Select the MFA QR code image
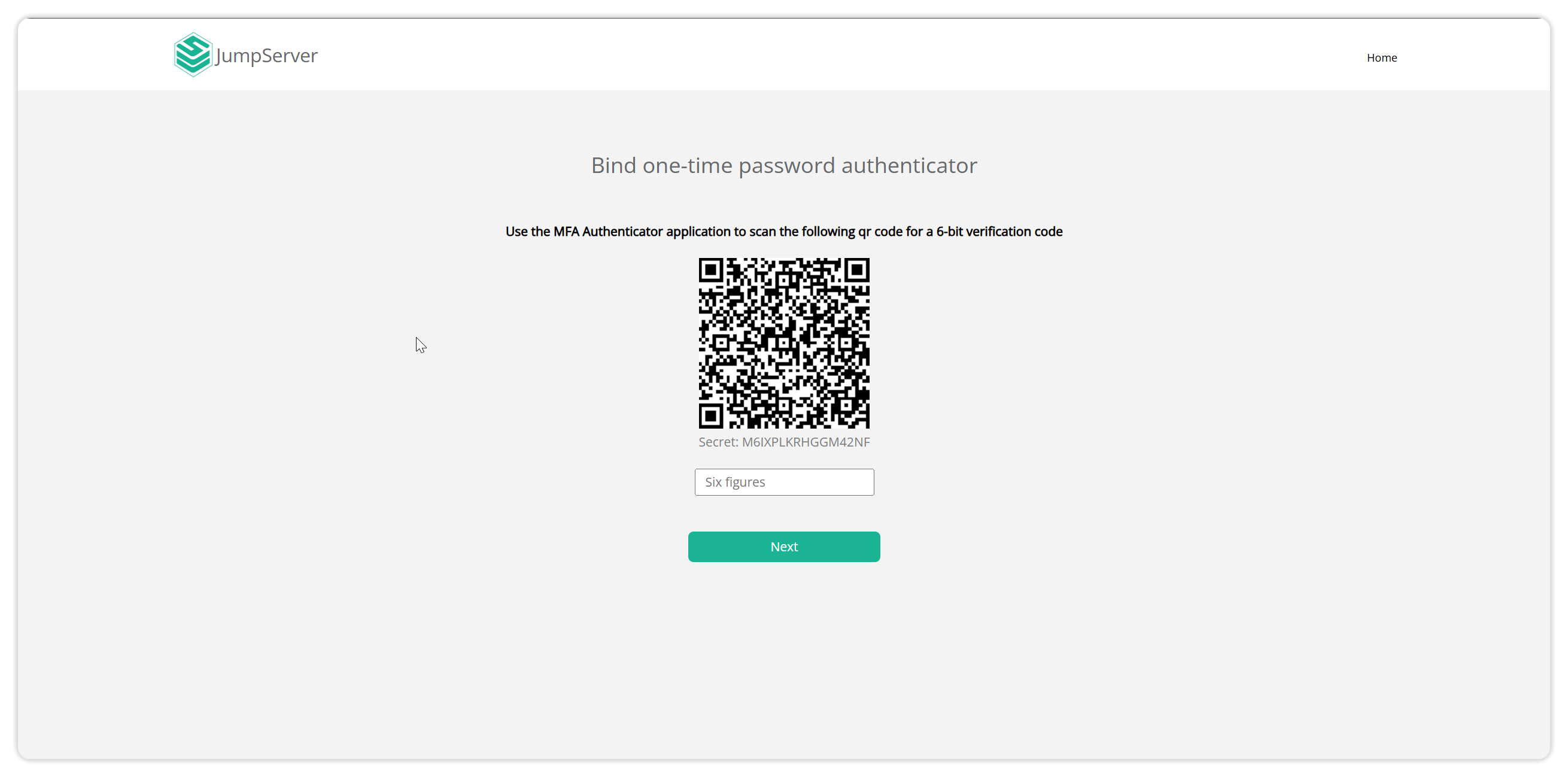The width and height of the screenshot is (1568, 771). [x=784, y=343]
